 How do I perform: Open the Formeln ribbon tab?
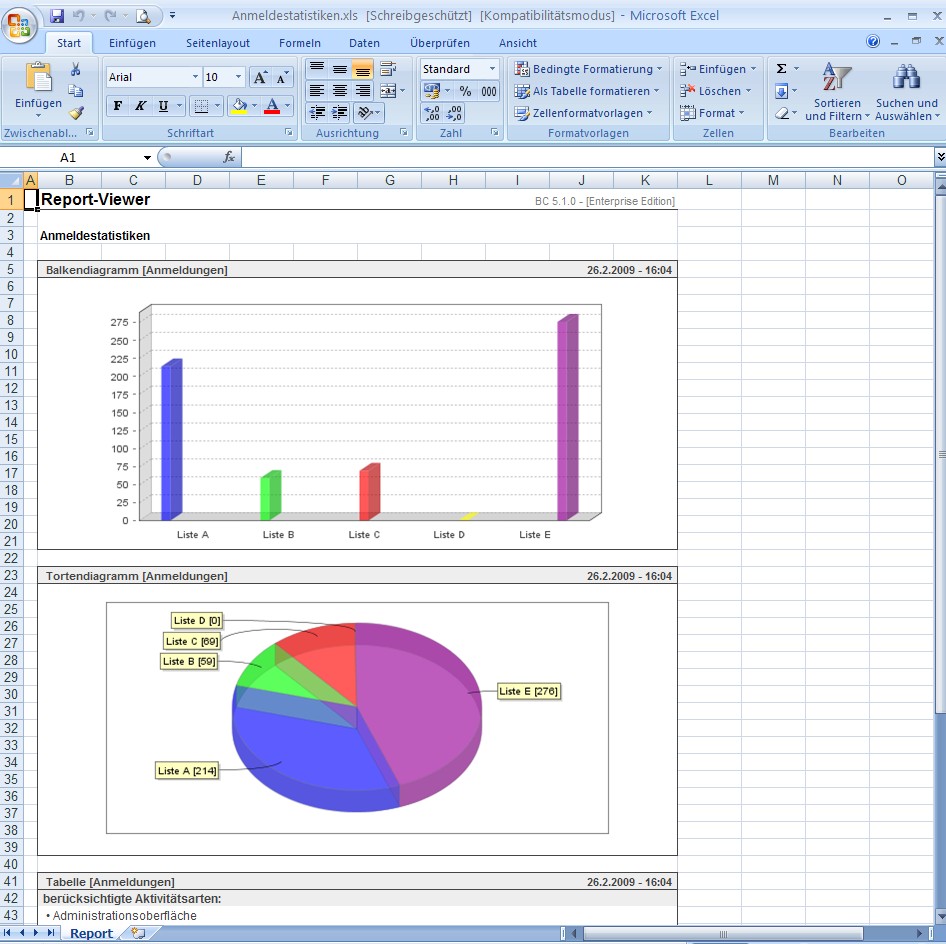click(300, 43)
